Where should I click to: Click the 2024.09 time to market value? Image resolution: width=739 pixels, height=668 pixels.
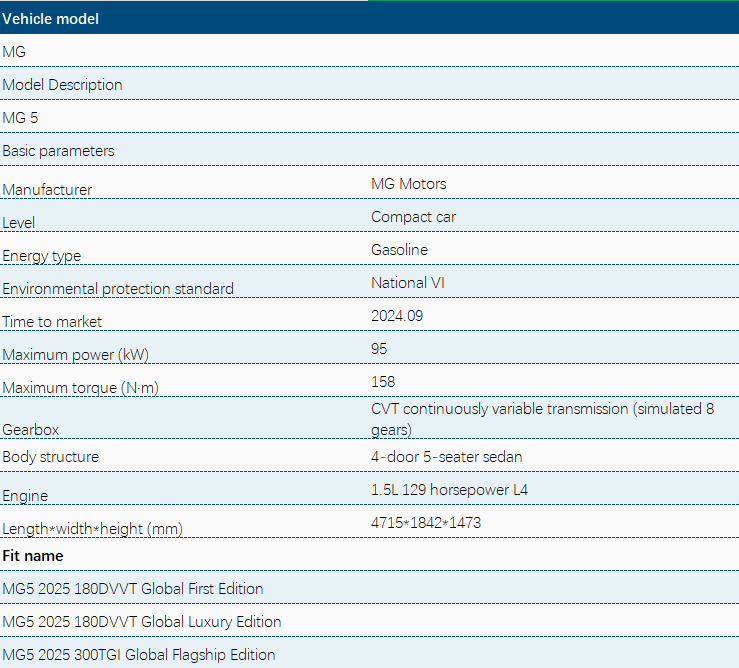click(x=397, y=316)
